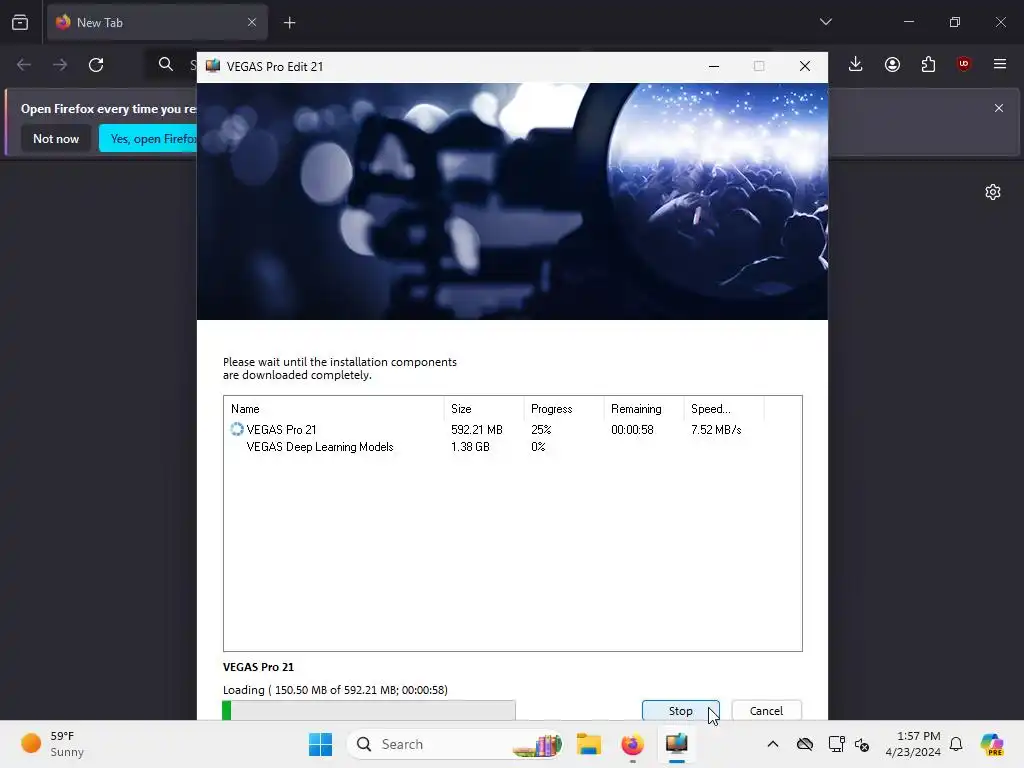Click the Remaining column header
The image size is (1024, 768).
(x=643, y=409)
